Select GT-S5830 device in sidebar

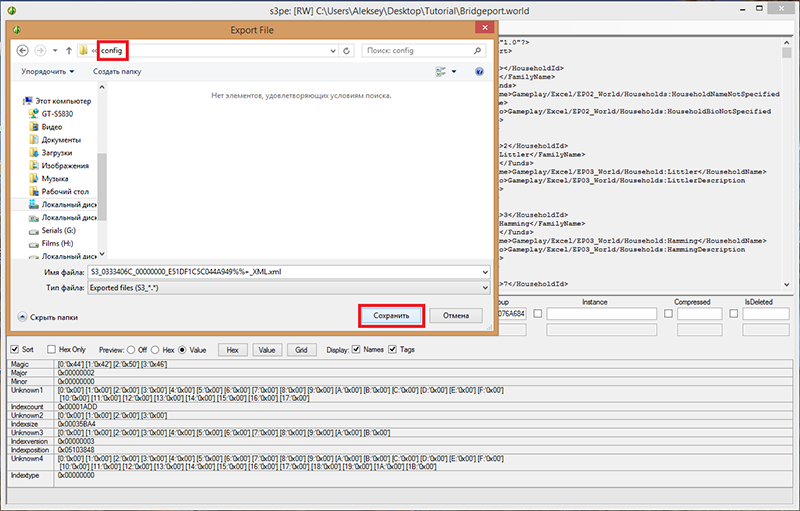[x=60, y=114]
